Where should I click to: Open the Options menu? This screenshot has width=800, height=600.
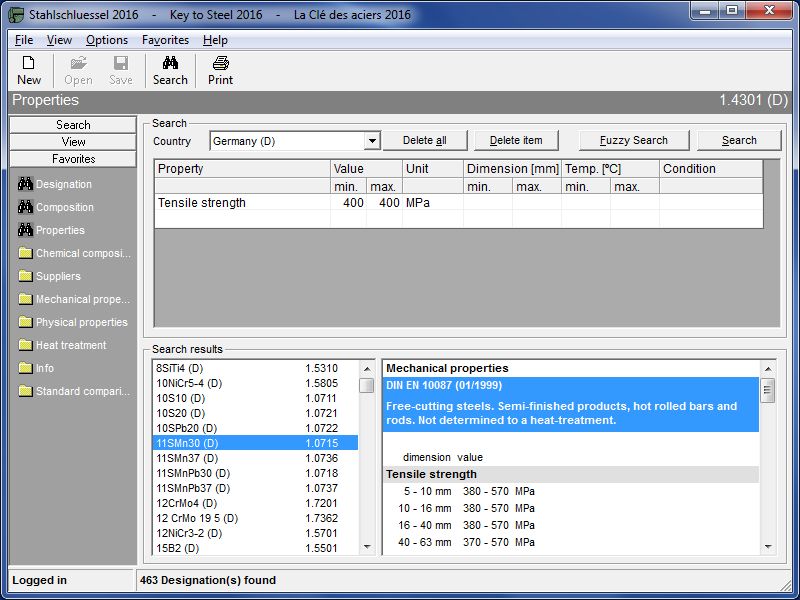point(107,40)
